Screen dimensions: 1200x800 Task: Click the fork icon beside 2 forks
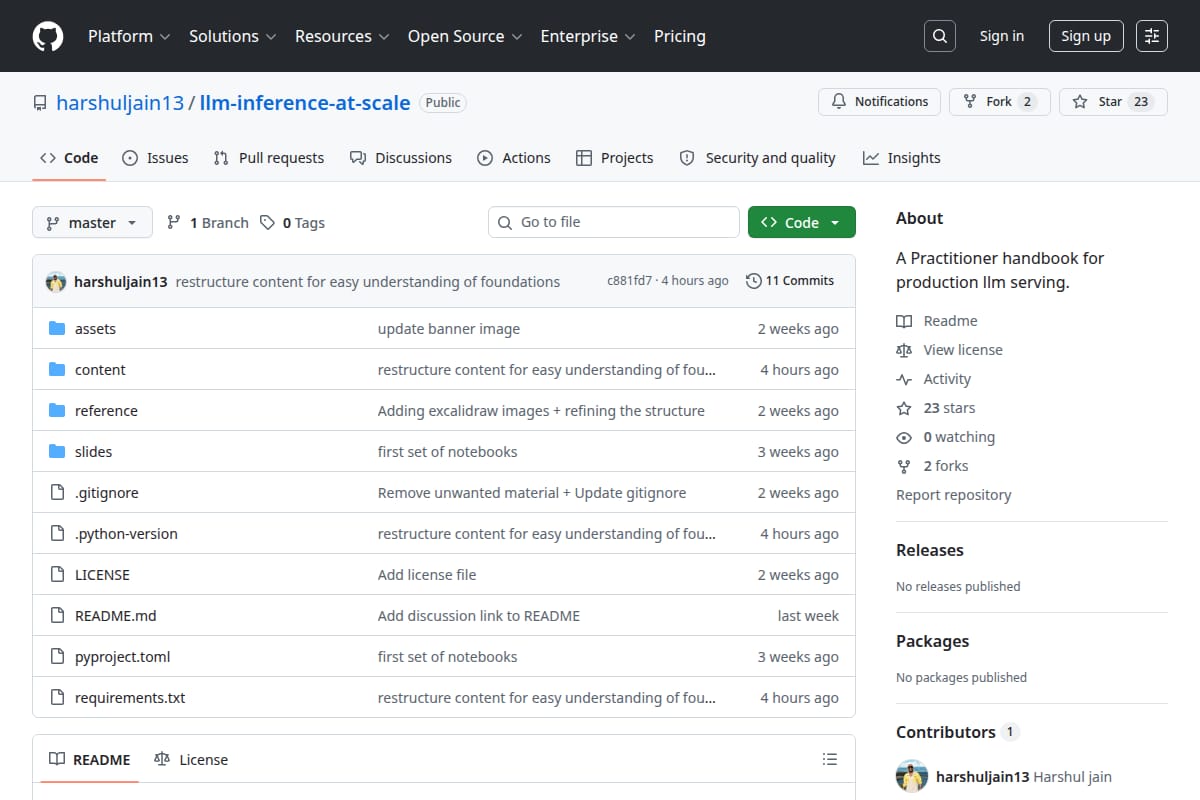pyautogui.click(x=904, y=466)
